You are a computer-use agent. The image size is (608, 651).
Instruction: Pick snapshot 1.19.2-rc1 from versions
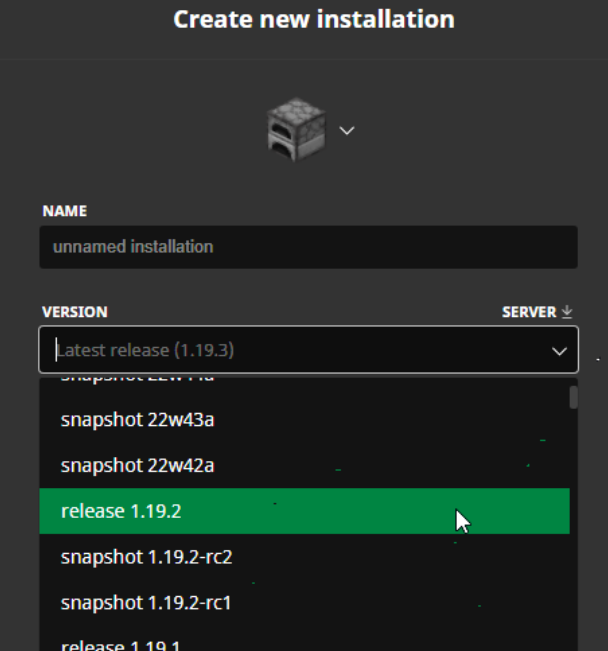tap(304, 602)
